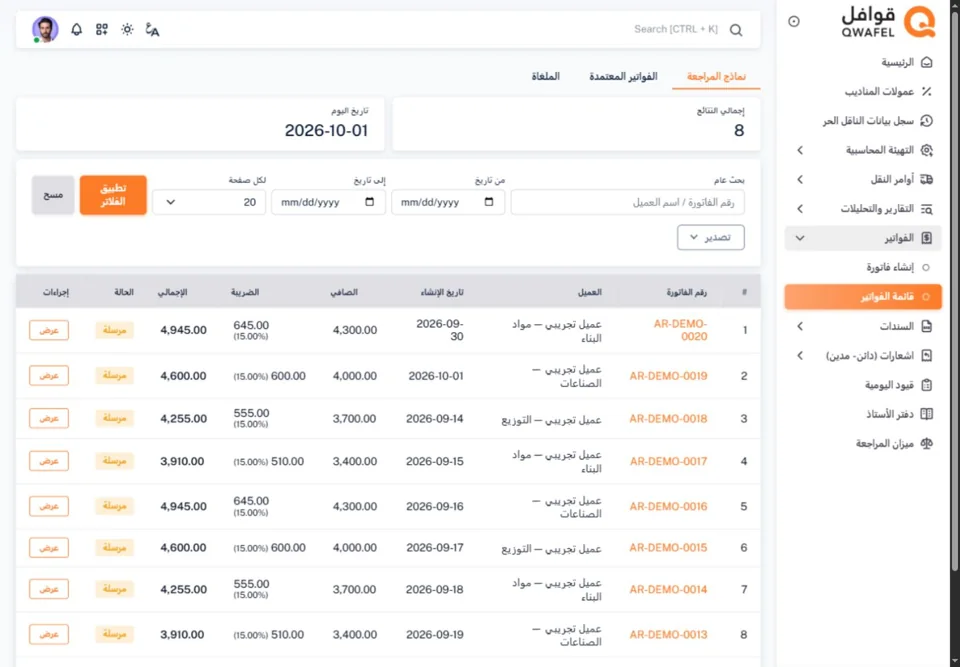
Task: Open إنشاء فاتورة in the sidebar
Action: click(863, 268)
